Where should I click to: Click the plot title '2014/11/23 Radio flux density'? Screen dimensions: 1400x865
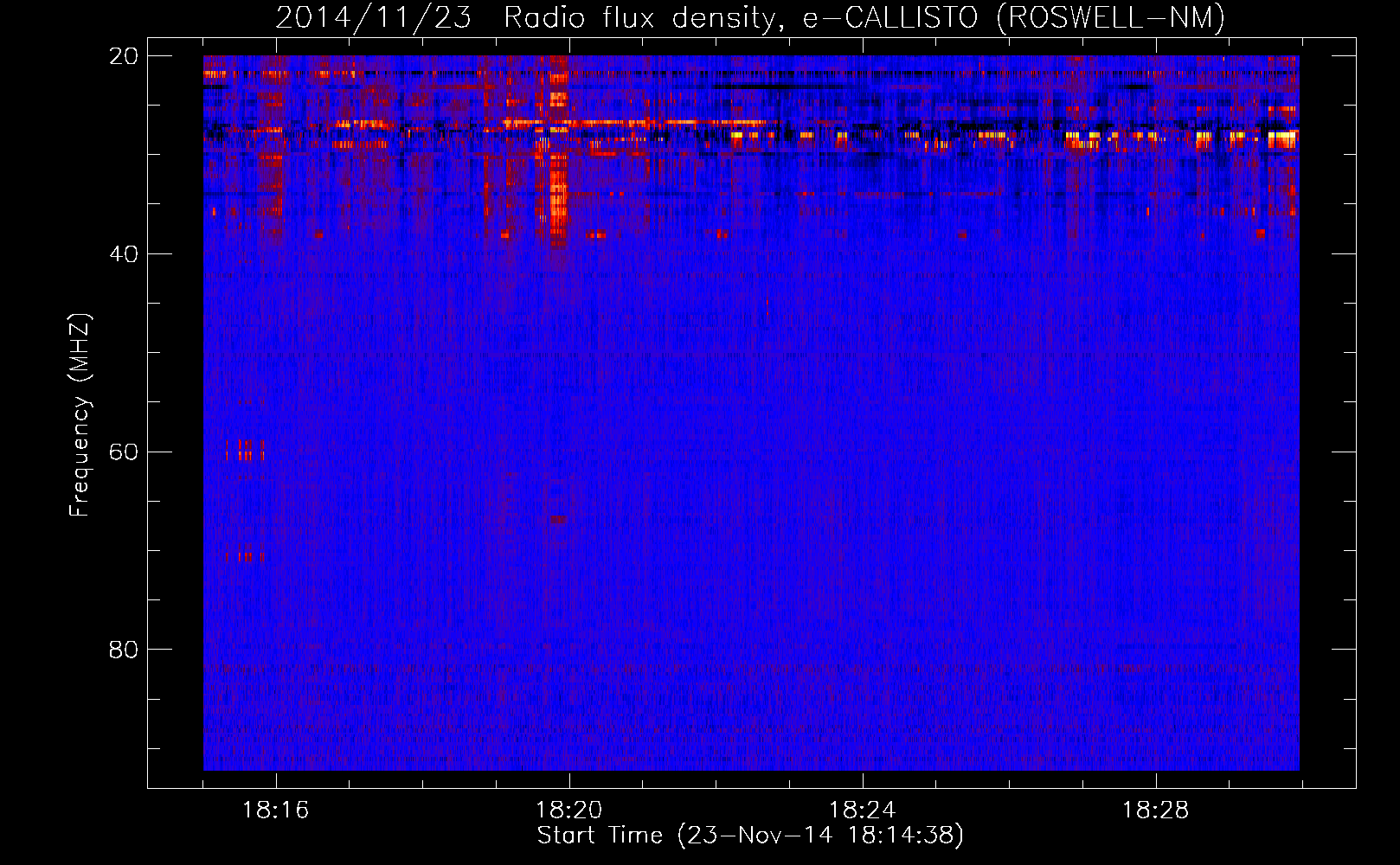750,17
